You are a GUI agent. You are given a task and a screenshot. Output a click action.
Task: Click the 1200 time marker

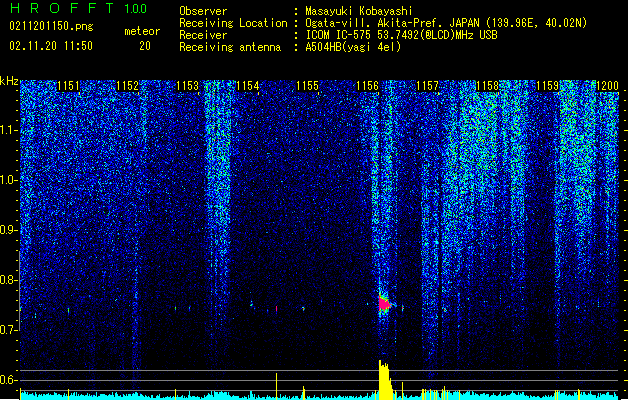click(607, 86)
